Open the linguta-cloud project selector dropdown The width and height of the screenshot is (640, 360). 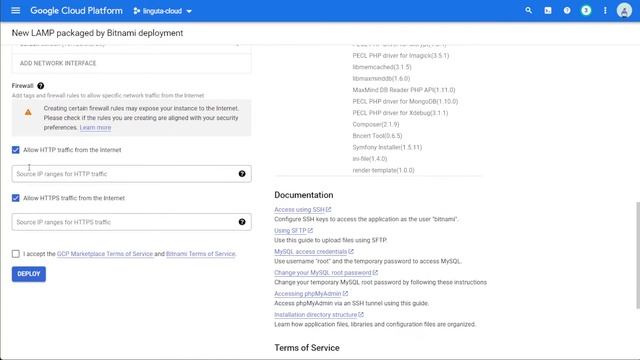pyautogui.click(x=162, y=11)
